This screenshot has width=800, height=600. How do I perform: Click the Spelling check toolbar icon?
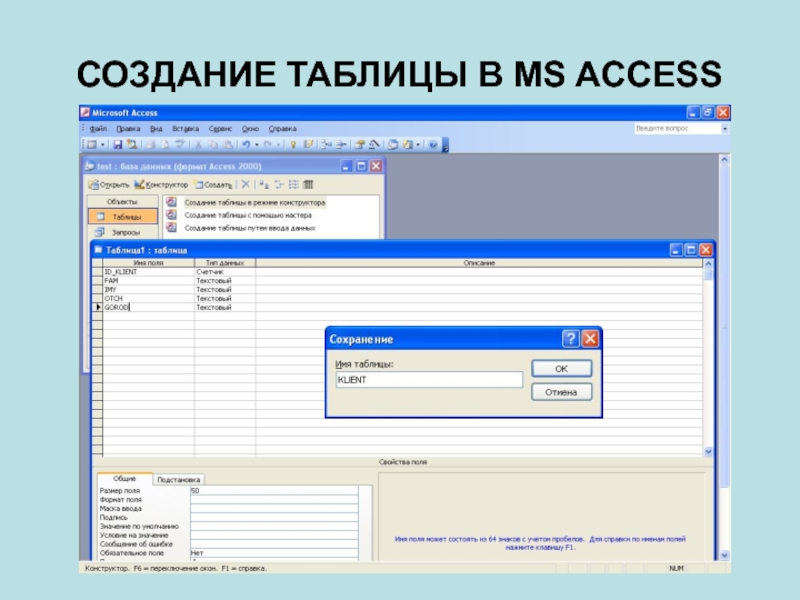point(180,144)
